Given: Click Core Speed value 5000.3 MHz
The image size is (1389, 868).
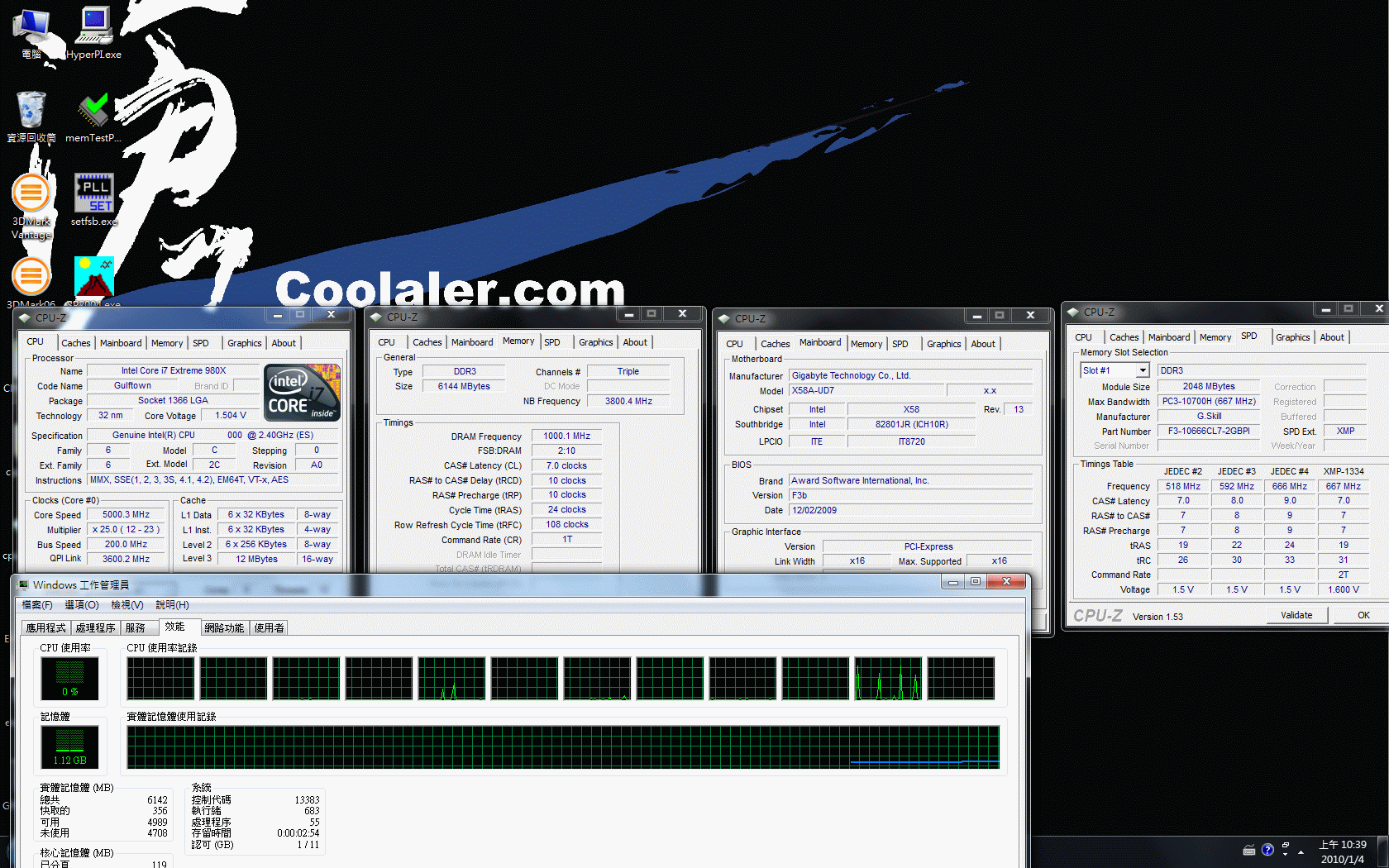Looking at the screenshot, I should point(126,514).
